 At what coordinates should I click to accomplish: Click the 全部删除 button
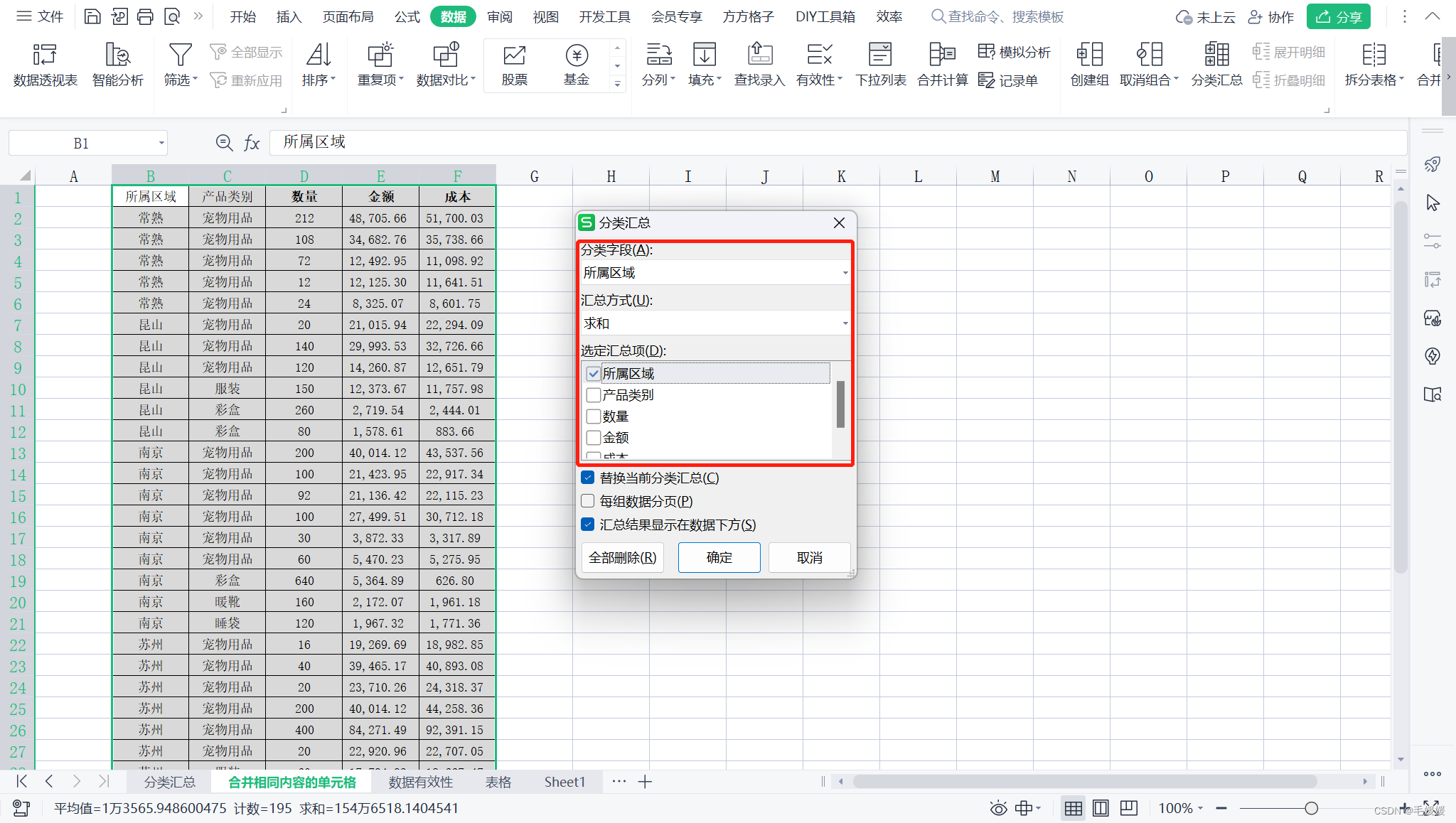click(623, 558)
